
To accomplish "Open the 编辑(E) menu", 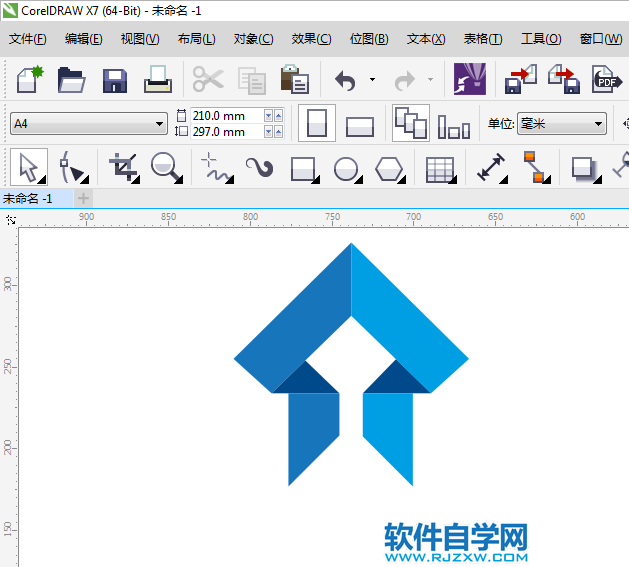I will (x=83, y=39).
